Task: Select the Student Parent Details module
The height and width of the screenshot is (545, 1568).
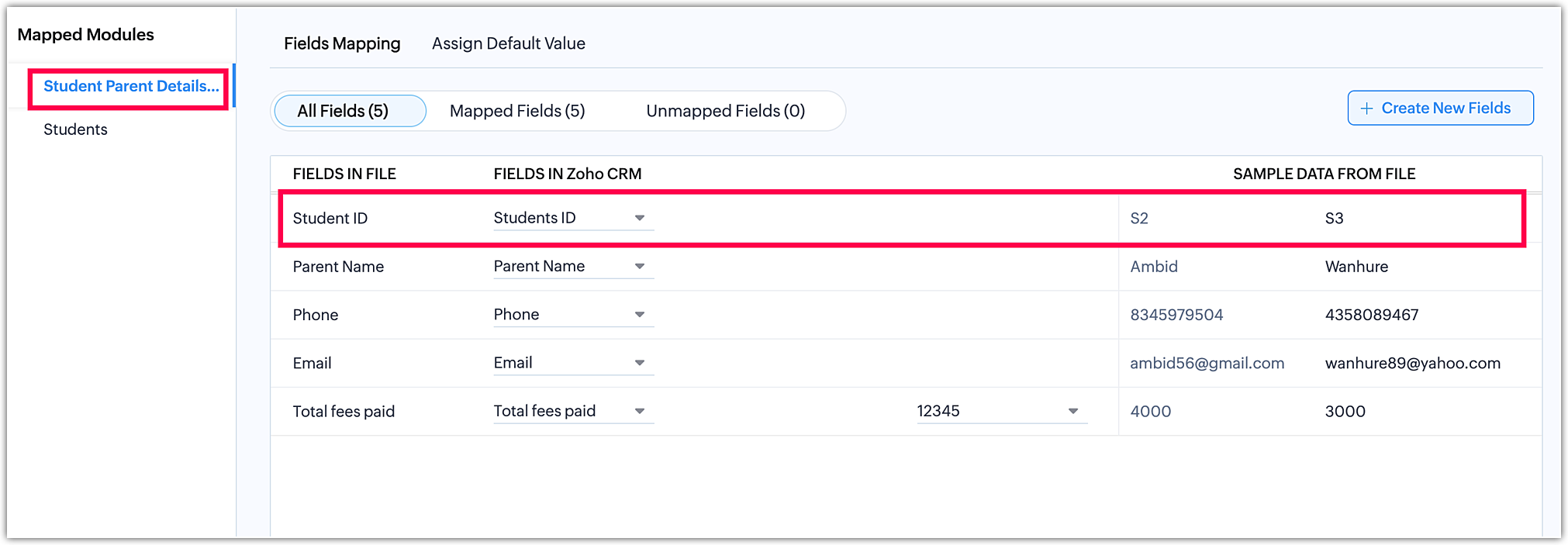Action: point(130,86)
